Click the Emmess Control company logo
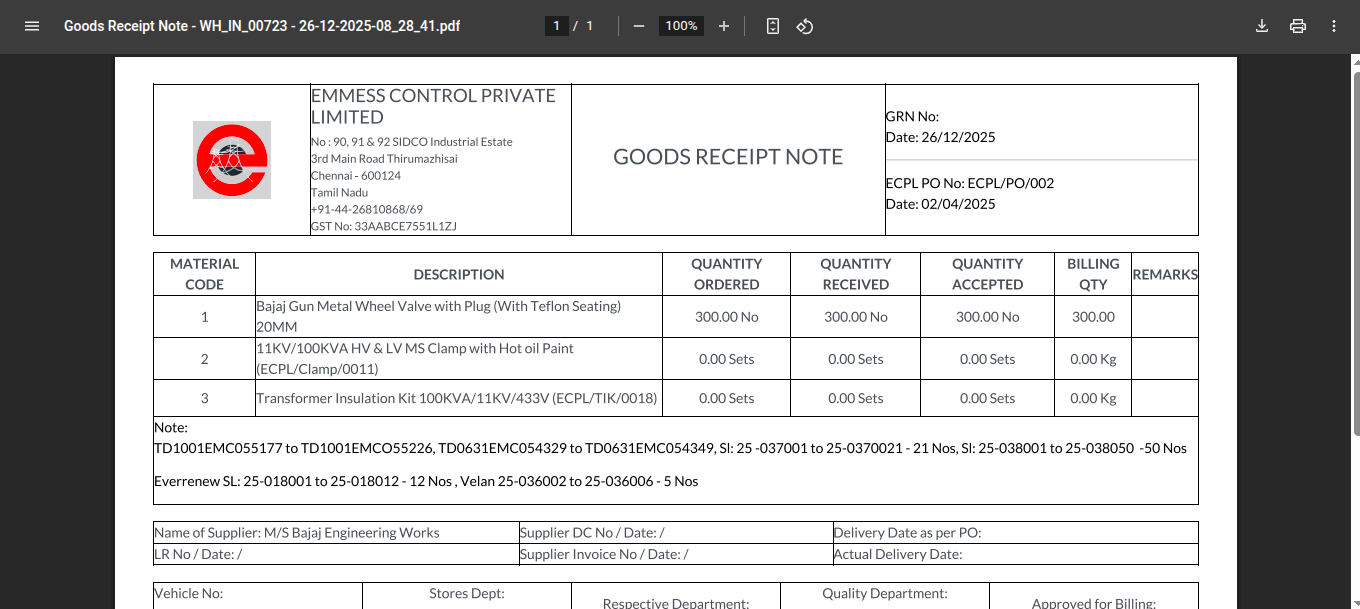Image resolution: width=1360 pixels, height=609 pixels. [232, 160]
